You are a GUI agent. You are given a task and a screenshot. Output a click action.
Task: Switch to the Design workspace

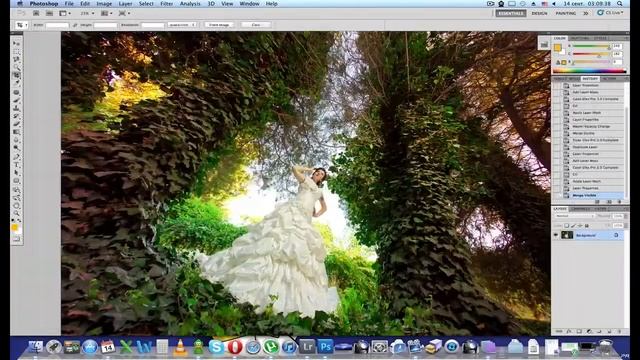click(539, 13)
